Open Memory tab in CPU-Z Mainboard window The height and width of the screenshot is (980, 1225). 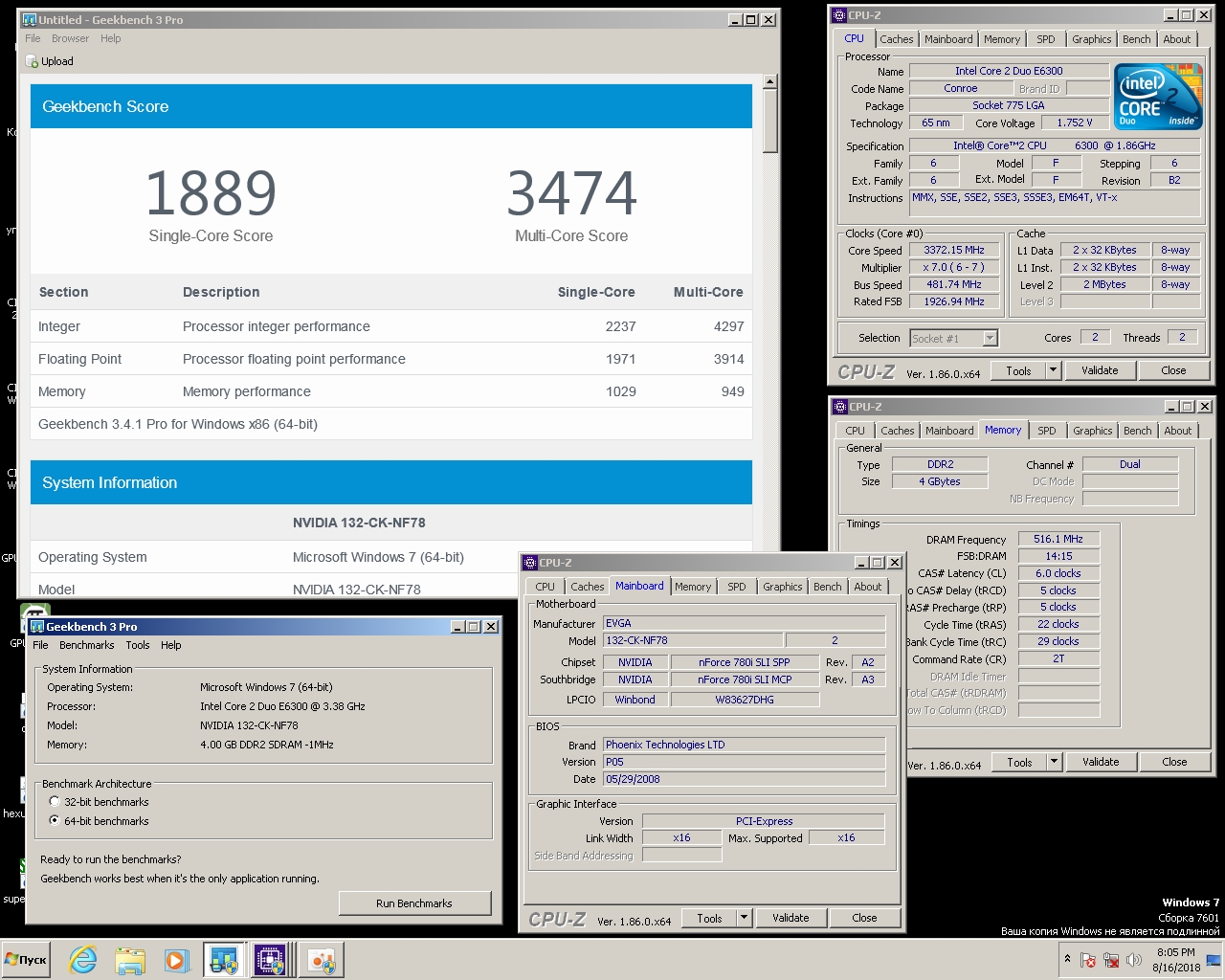pyautogui.click(x=693, y=587)
